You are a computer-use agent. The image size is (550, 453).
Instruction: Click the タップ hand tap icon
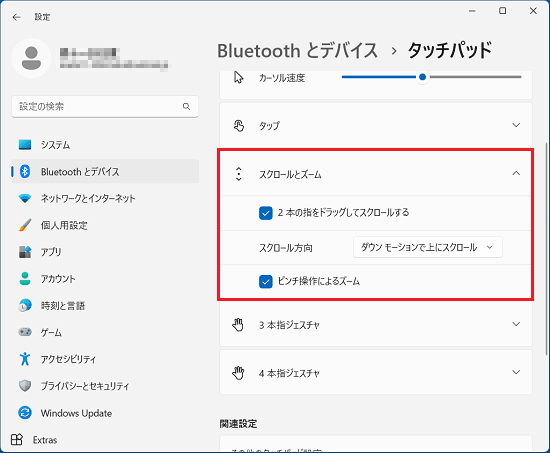click(x=239, y=125)
